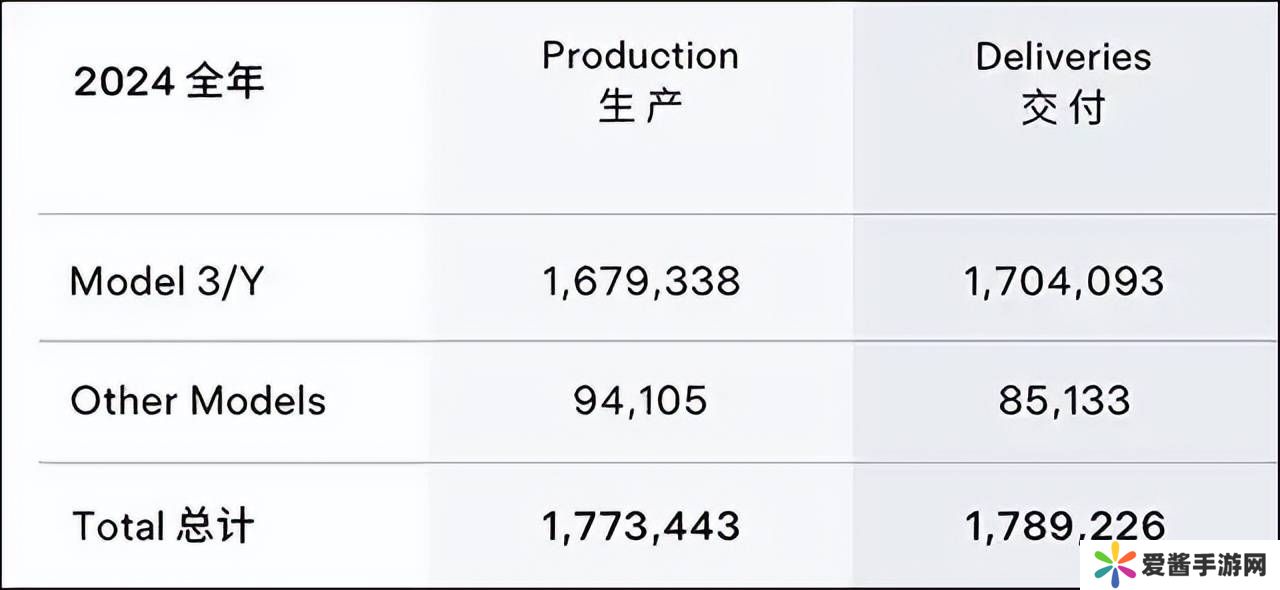
Task: Click total production value 1,773,443
Action: tap(641, 525)
